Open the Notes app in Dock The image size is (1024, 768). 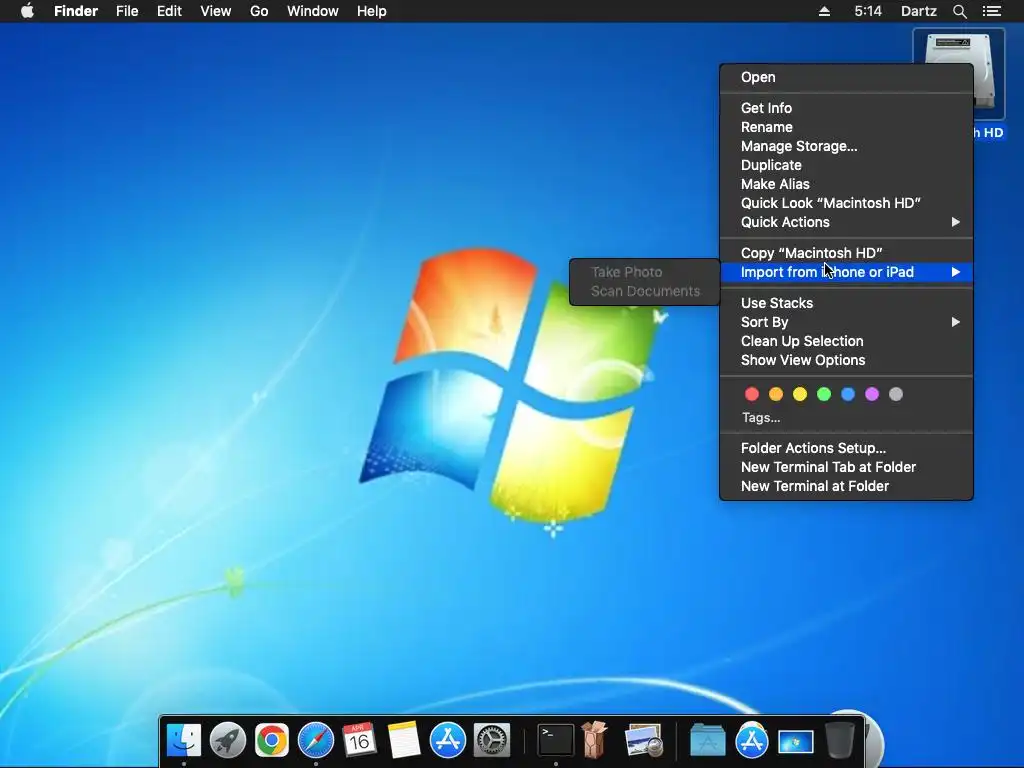coord(404,740)
